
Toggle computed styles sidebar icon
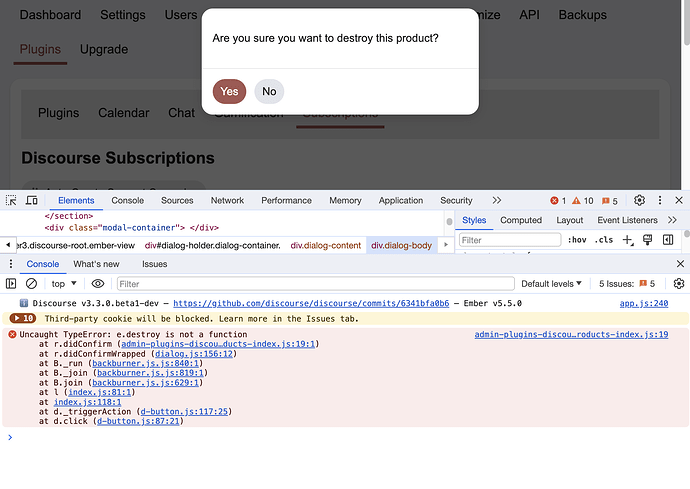click(x=668, y=240)
